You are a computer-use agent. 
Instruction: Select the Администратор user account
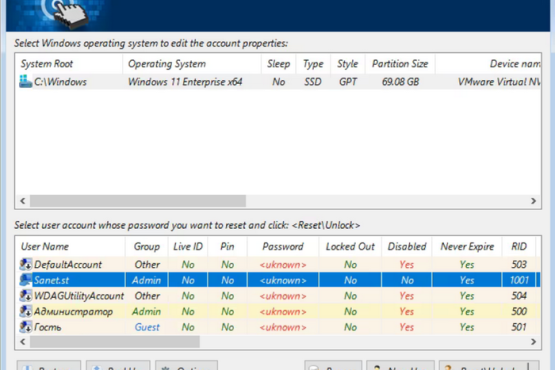[73, 311]
